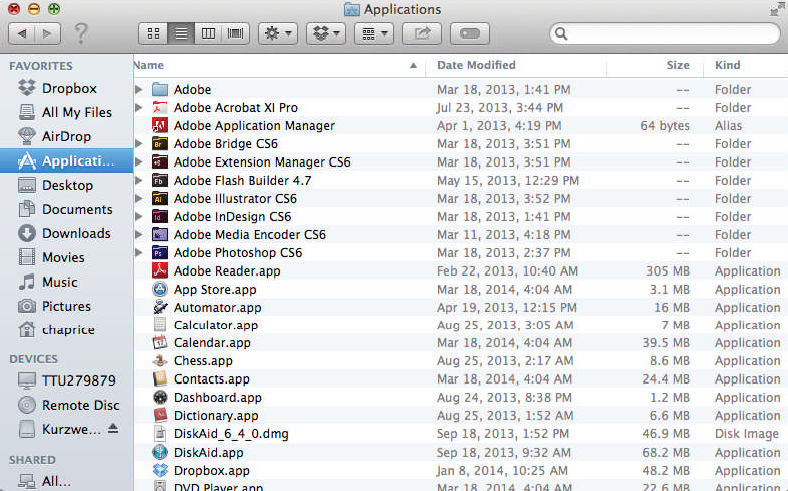The width and height of the screenshot is (788, 491).
Task: Click the DiskAid_6_4_0.dmg file icon
Action: pyautogui.click(x=160, y=434)
